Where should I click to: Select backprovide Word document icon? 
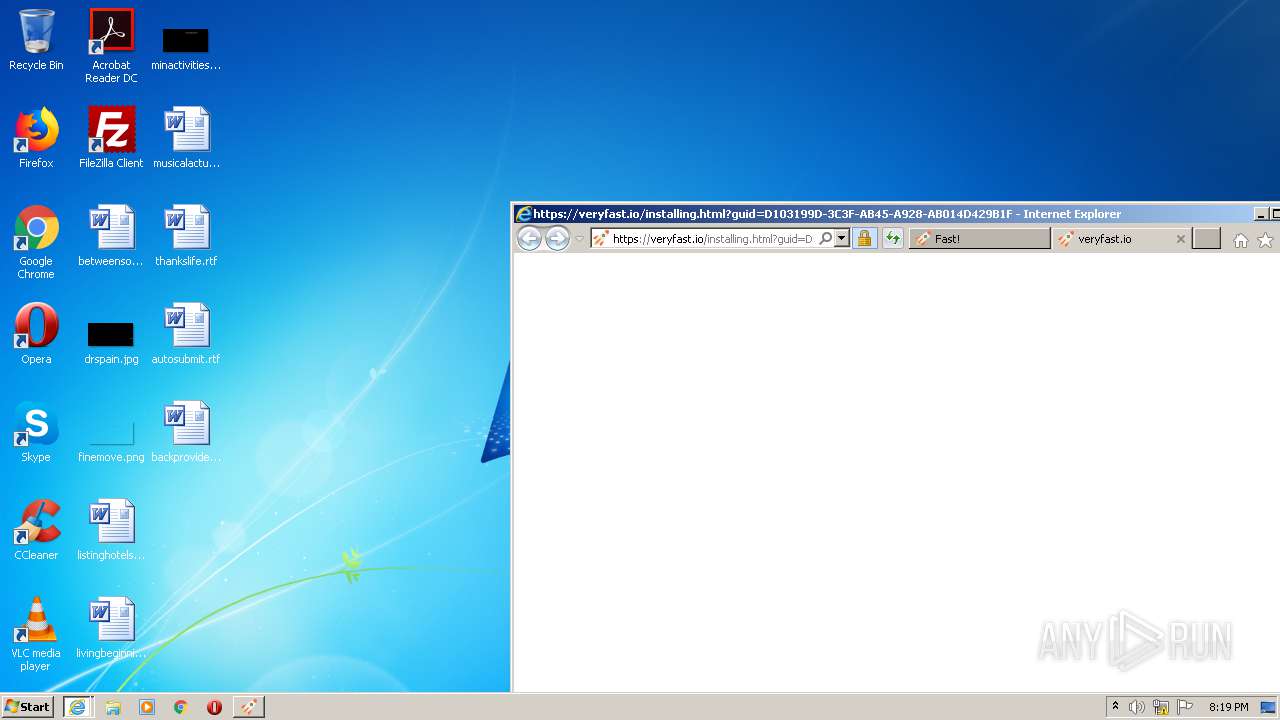pyautogui.click(x=186, y=432)
